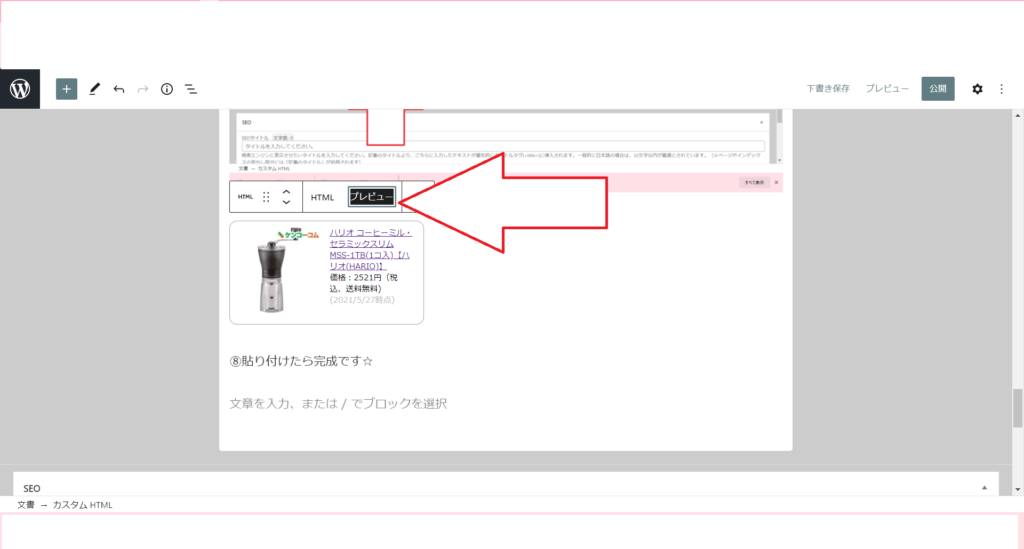1024x549 pixels.
Task: Undo the last change
Action: (x=118, y=89)
